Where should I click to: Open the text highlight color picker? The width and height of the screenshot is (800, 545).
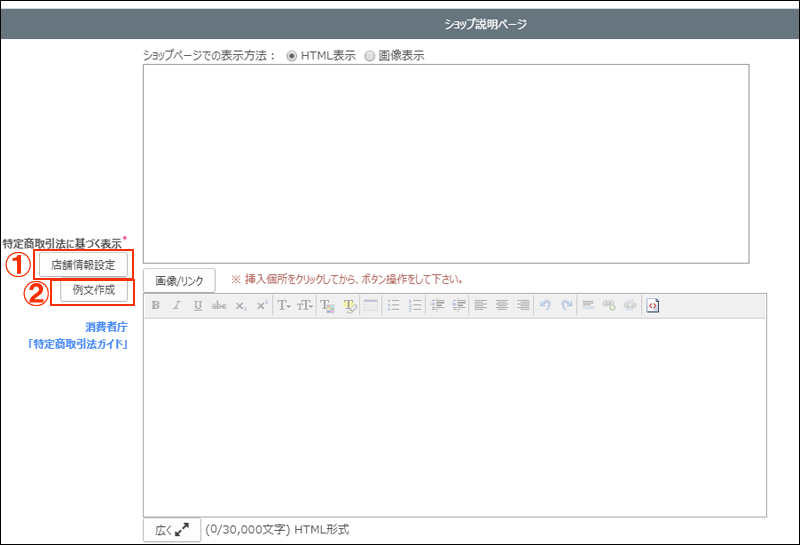pyautogui.click(x=350, y=305)
